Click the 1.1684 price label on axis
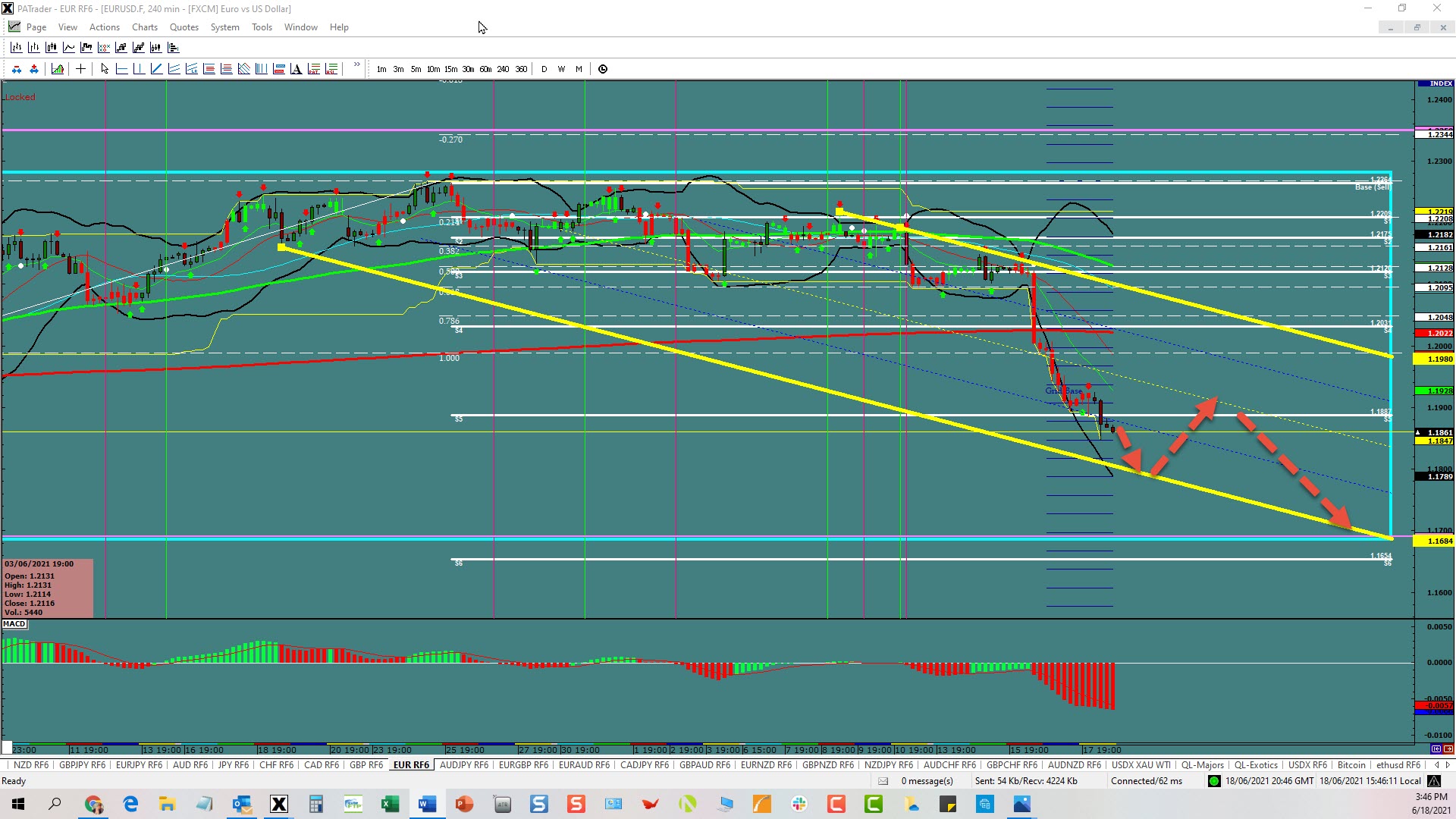The image size is (1456, 819). pyautogui.click(x=1435, y=541)
